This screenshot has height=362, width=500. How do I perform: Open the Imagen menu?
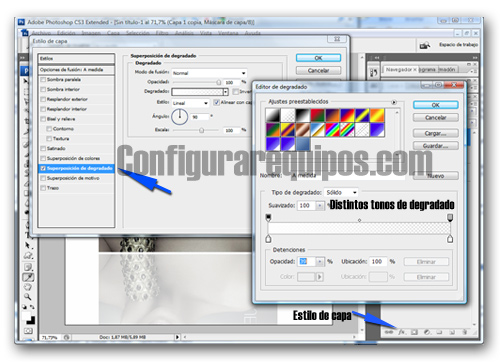[91, 33]
